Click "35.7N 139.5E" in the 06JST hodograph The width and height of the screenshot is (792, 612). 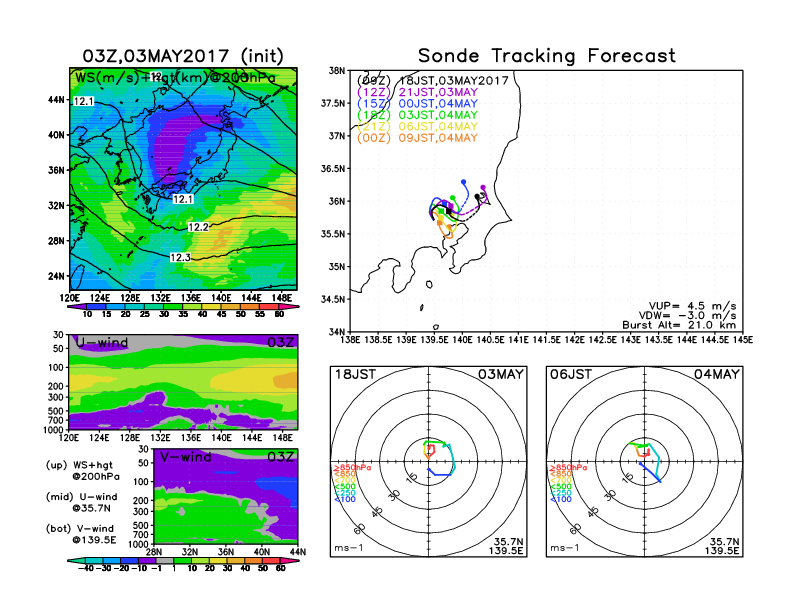[722, 546]
